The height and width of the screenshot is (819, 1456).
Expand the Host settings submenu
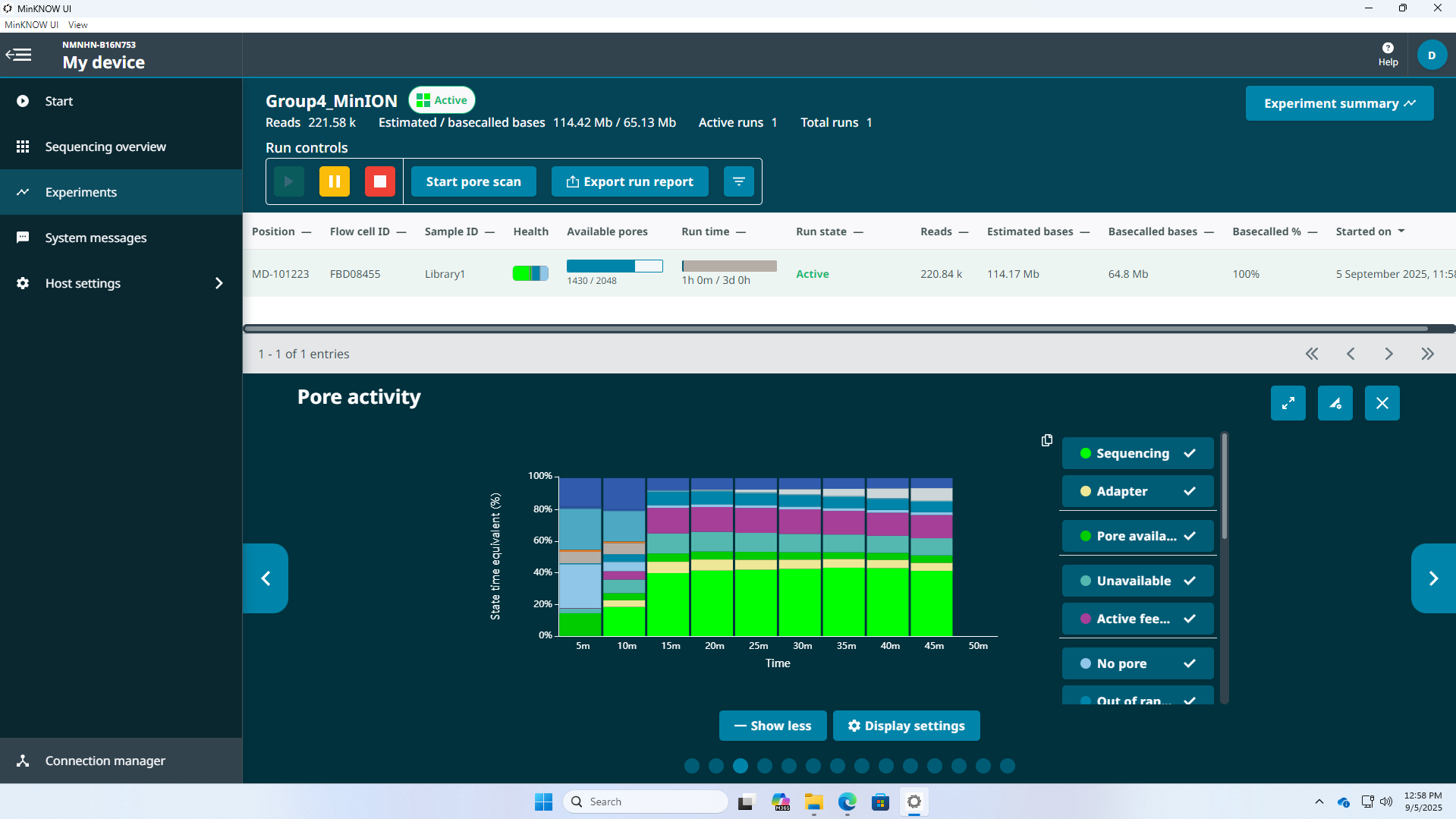coord(219,283)
